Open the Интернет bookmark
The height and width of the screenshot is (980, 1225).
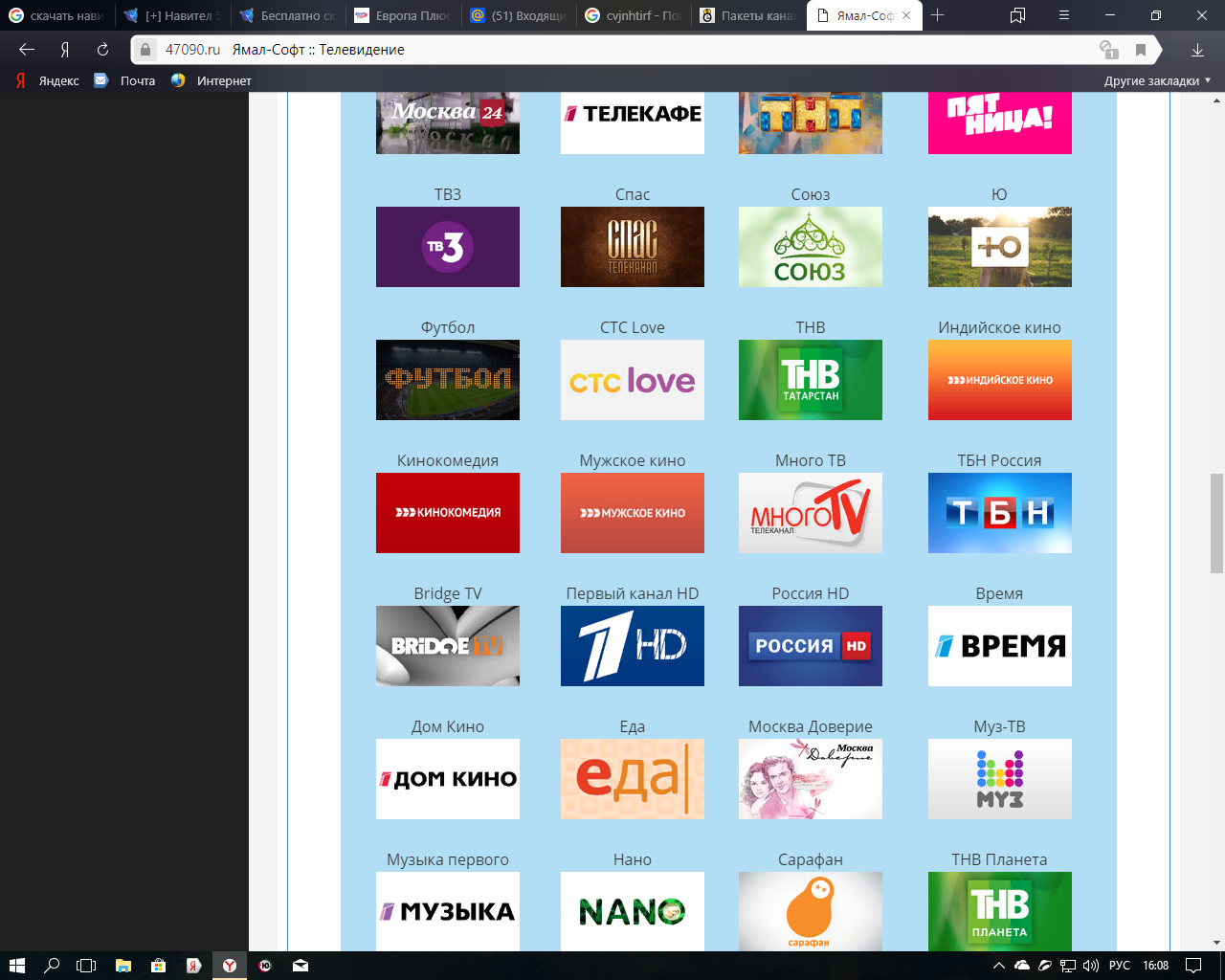(x=212, y=80)
